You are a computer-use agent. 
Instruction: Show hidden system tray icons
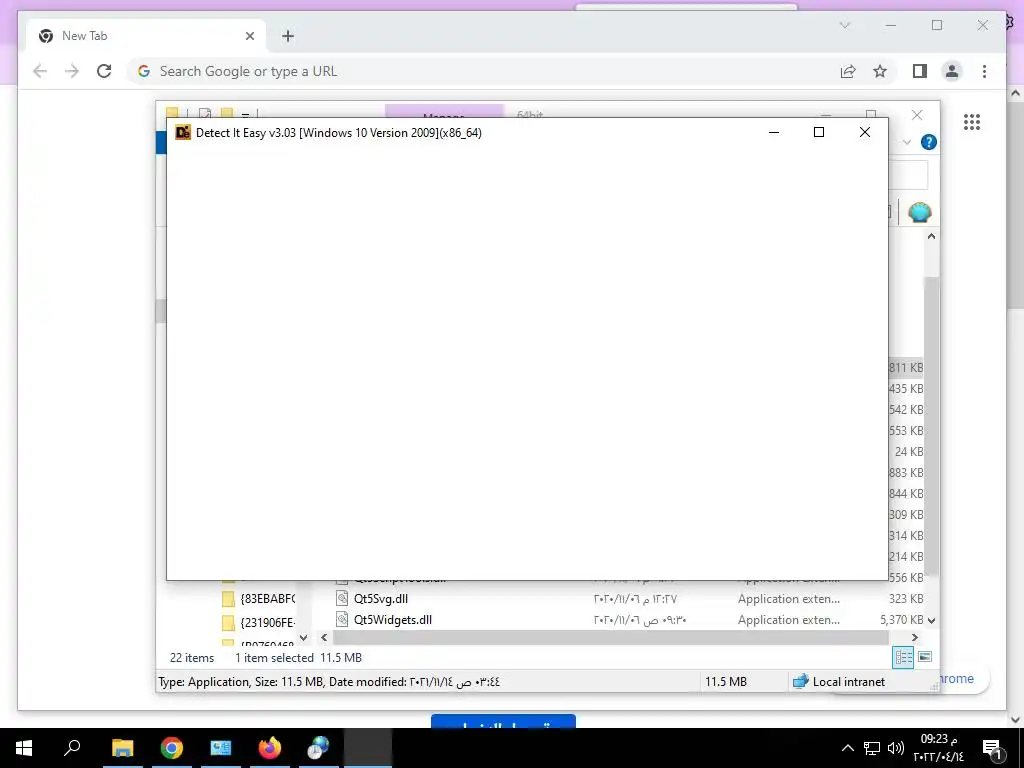(848, 748)
